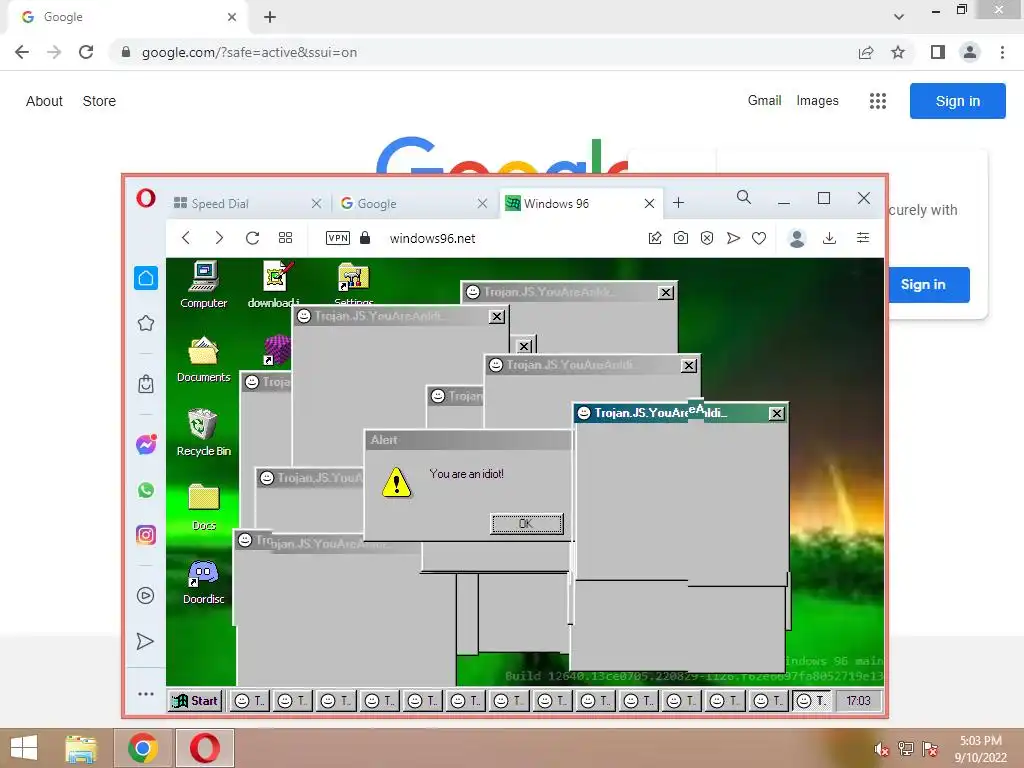
Task: Click muted volume icon in system tray
Action: pos(881,749)
